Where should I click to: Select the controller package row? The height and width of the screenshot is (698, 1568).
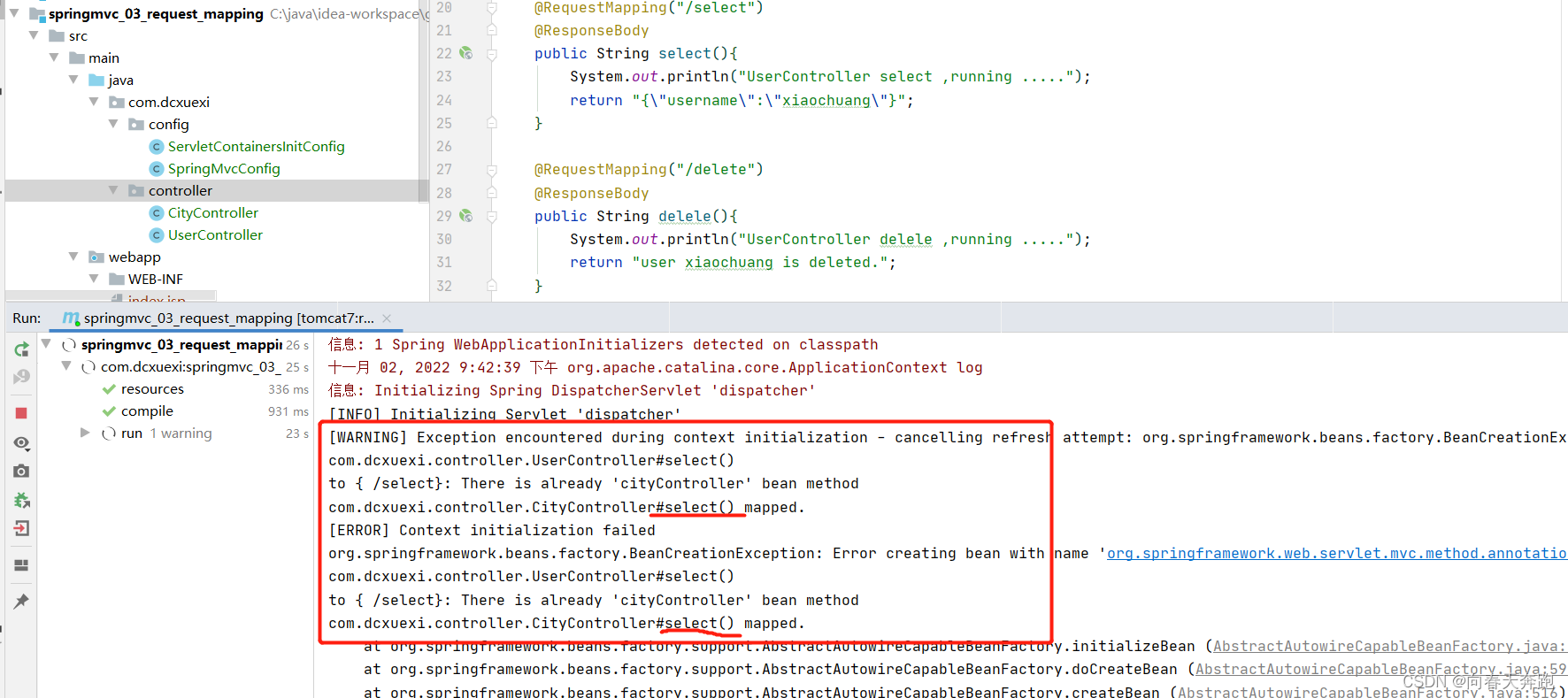(x=212, y=190)
